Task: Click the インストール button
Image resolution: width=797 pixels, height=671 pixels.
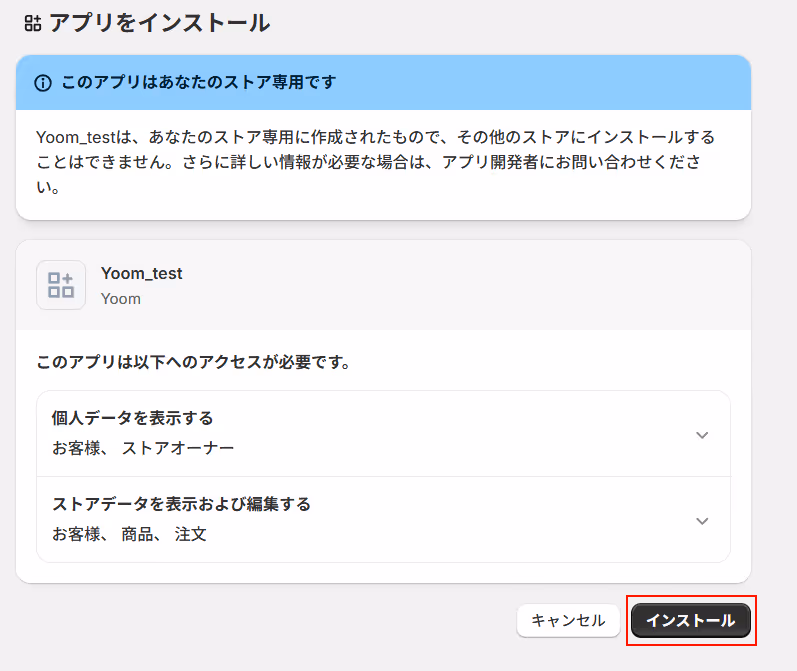Action: pyautogui.click(x=691, y=620)
